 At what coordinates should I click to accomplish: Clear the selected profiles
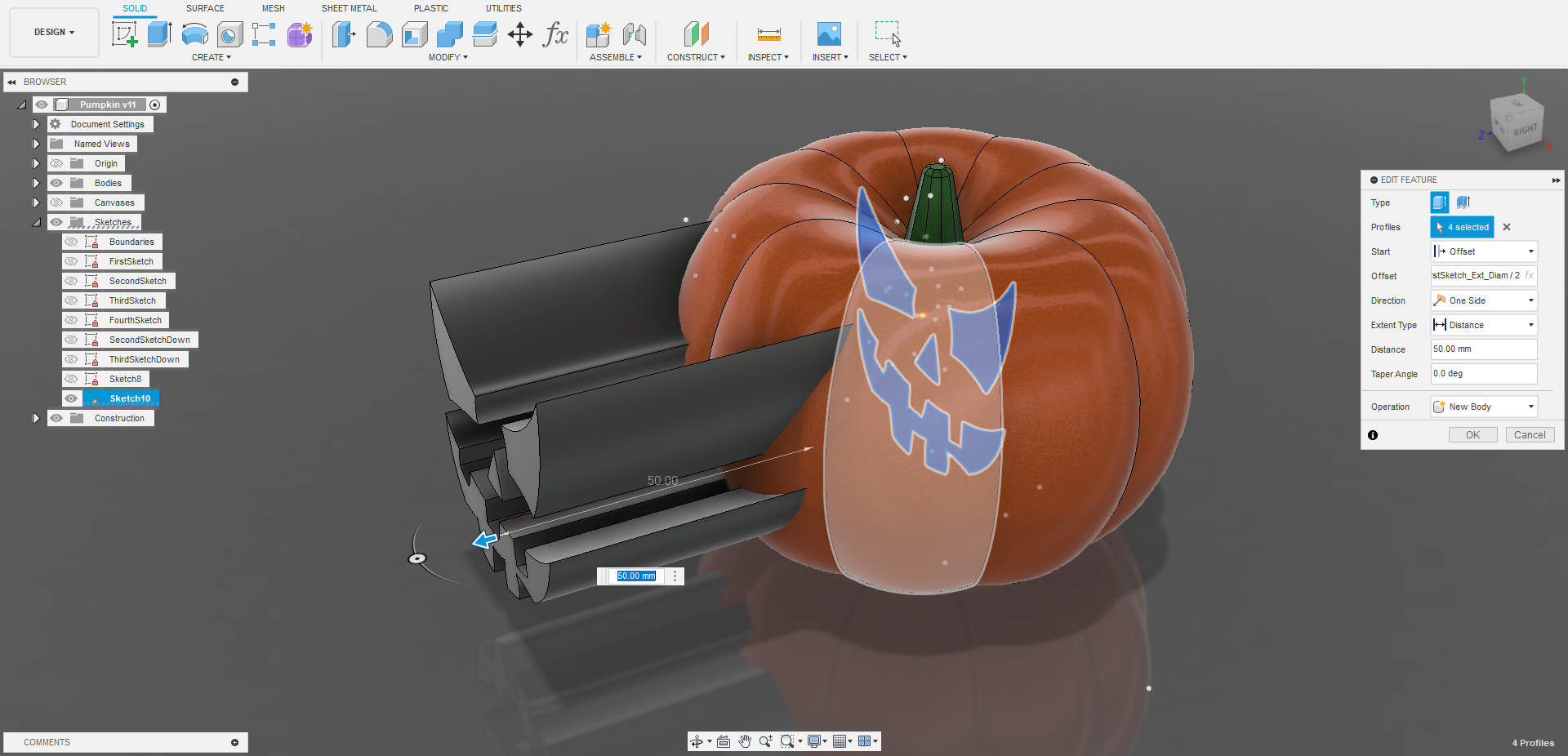[1507, 227]
